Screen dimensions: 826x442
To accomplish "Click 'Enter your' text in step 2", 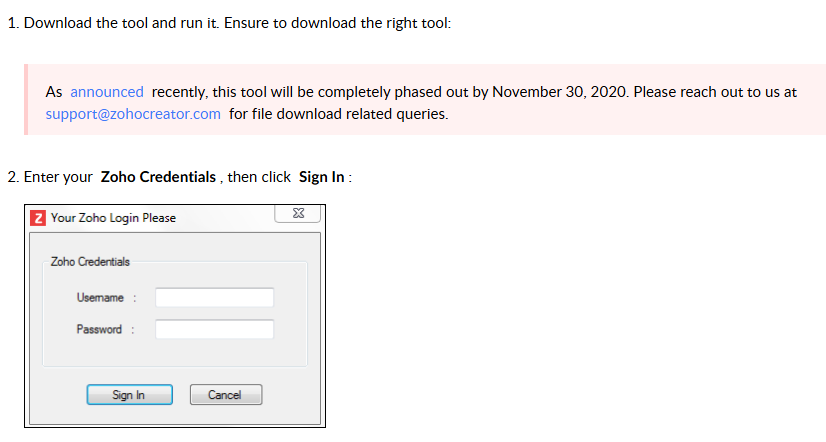I will click(x=58, y=177).
